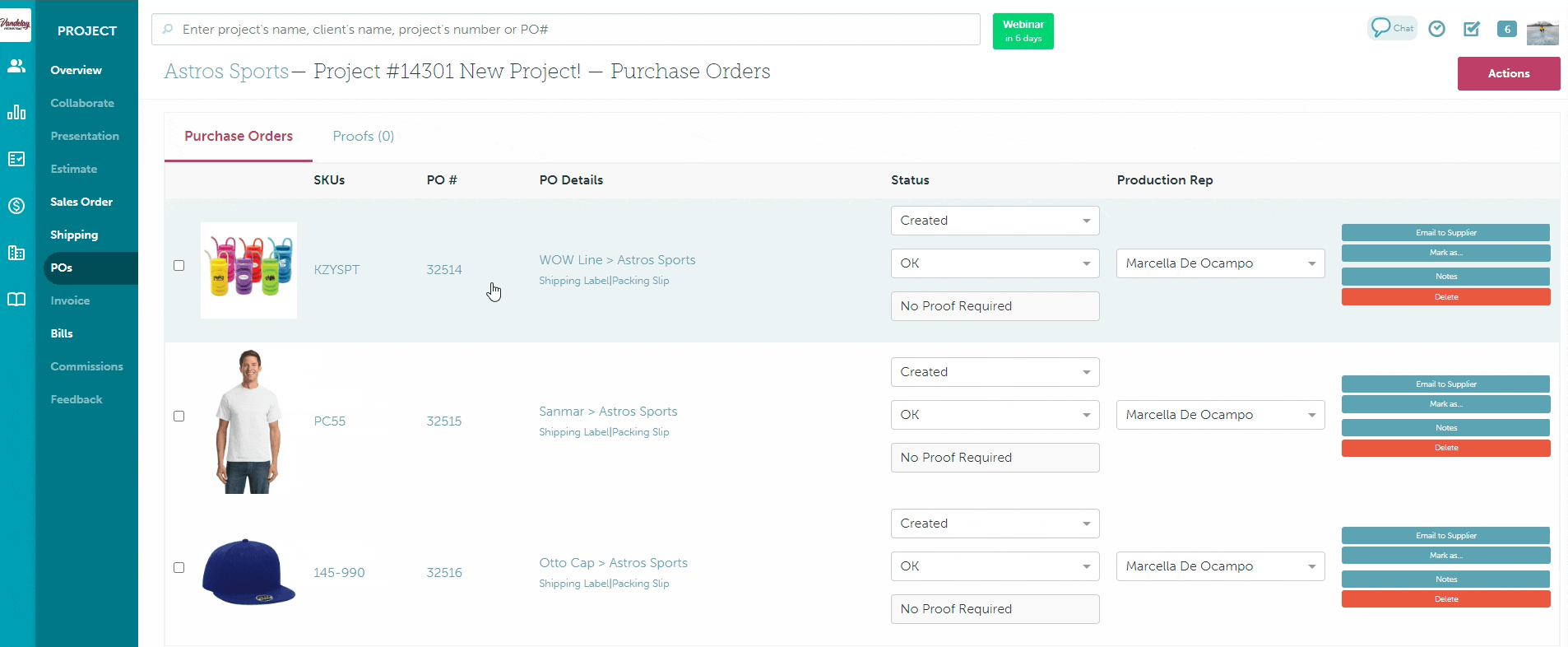Expand the OK dropdown for PO 32516
Image resolution: width=1568 pixels, height=647 pixels.
click(x=995, y=566)
